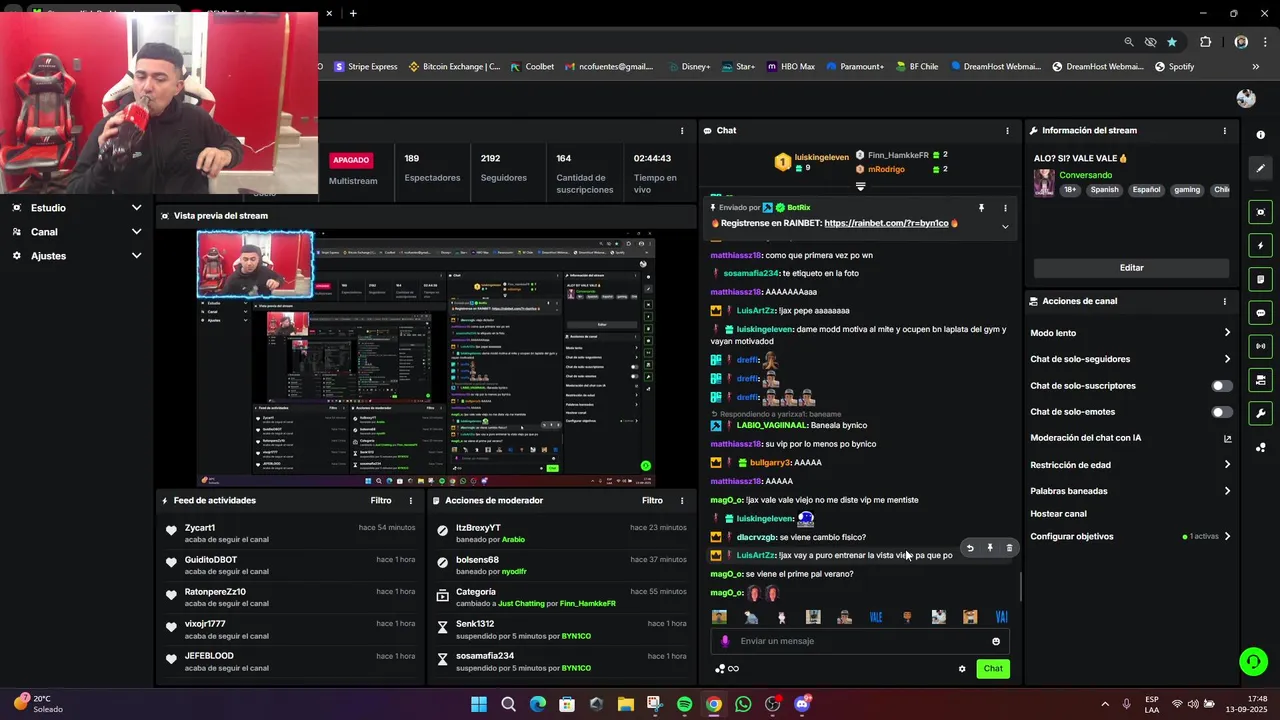The height and width of the screenshot is (720, 1280).
Task: Open pinned message three-dot options
Action: click(1005, 208)
